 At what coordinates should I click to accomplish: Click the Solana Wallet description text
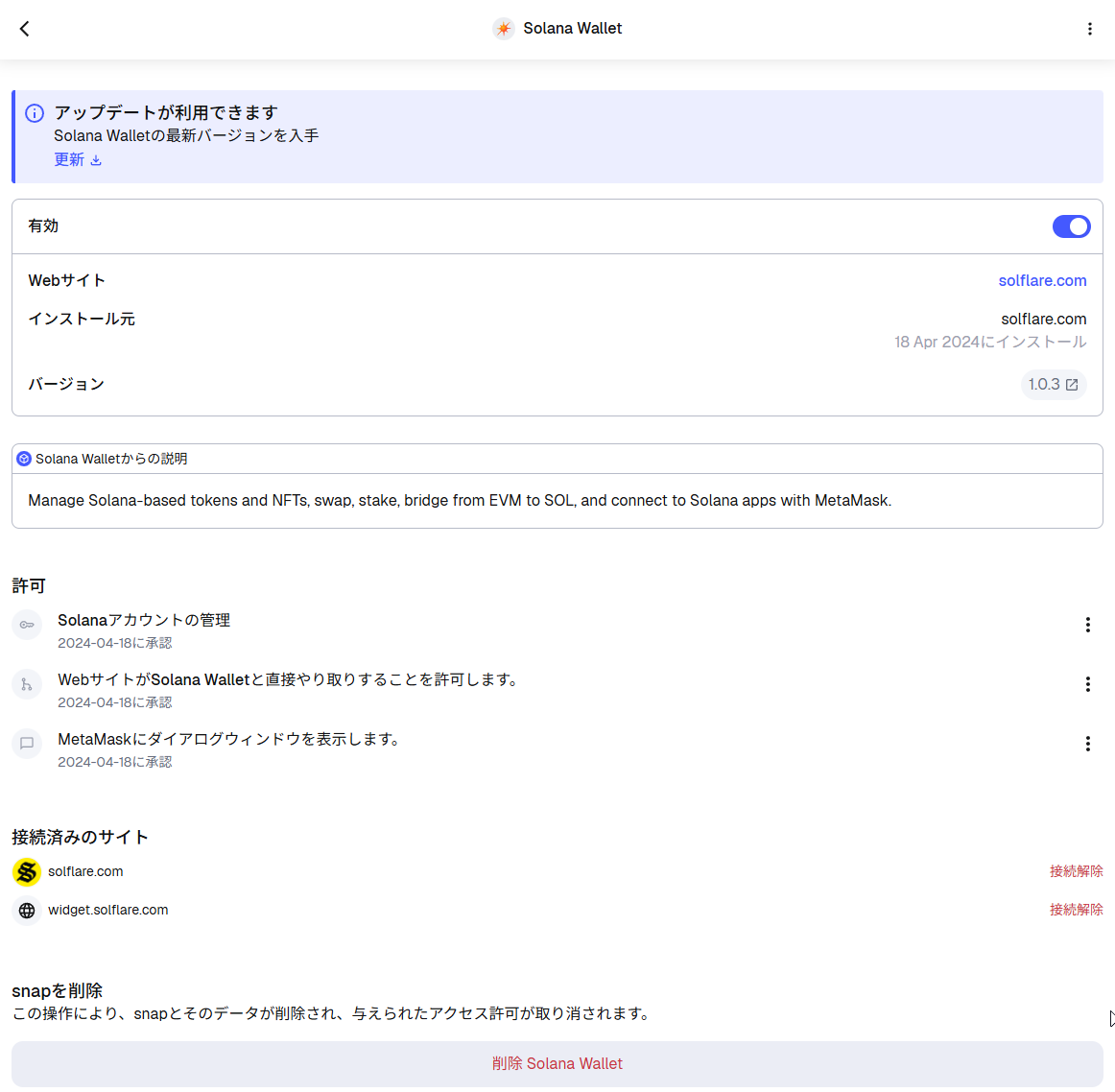point(460,500)
